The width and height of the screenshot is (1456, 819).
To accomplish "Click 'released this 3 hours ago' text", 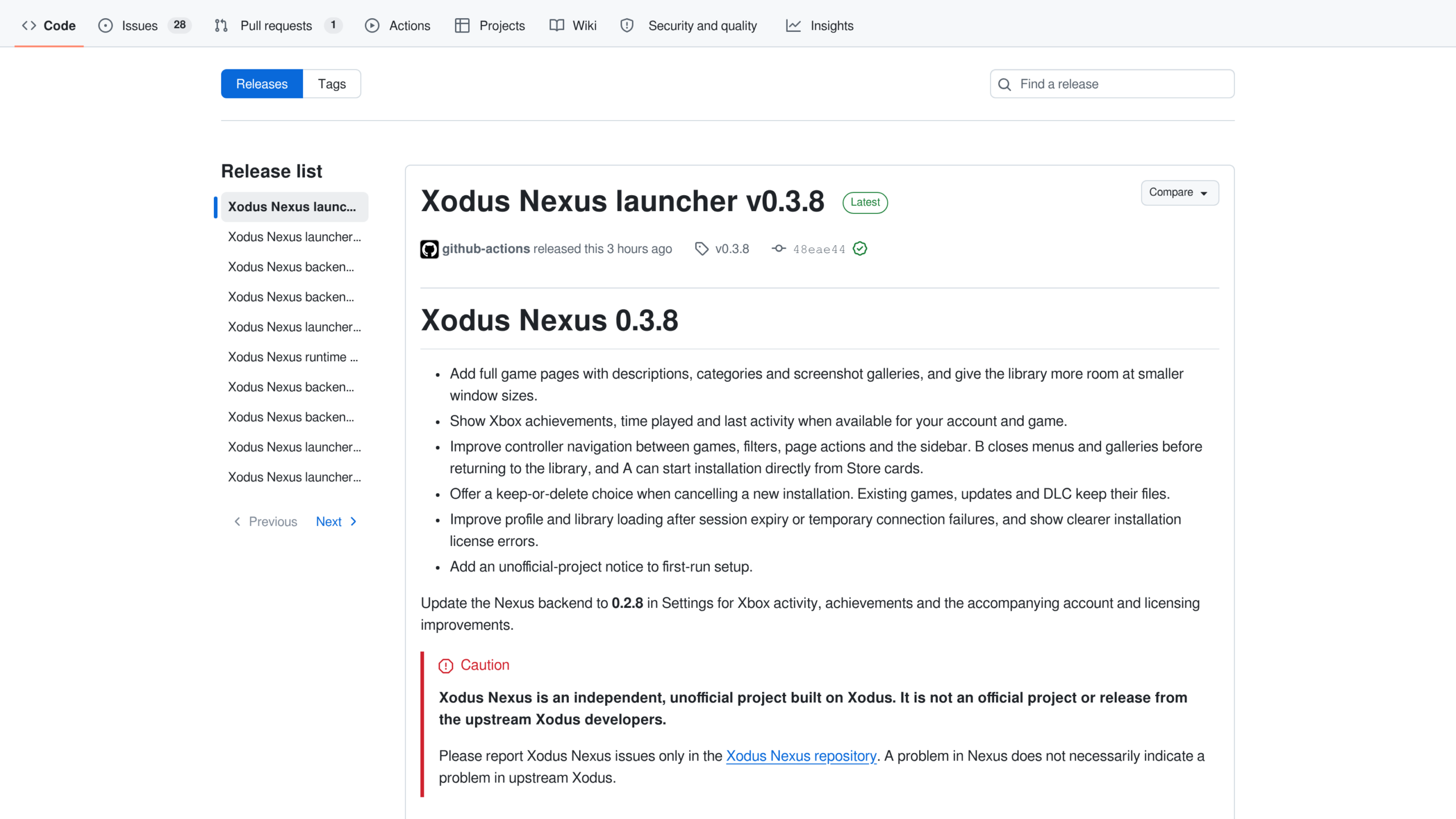I will pos(602,249).
